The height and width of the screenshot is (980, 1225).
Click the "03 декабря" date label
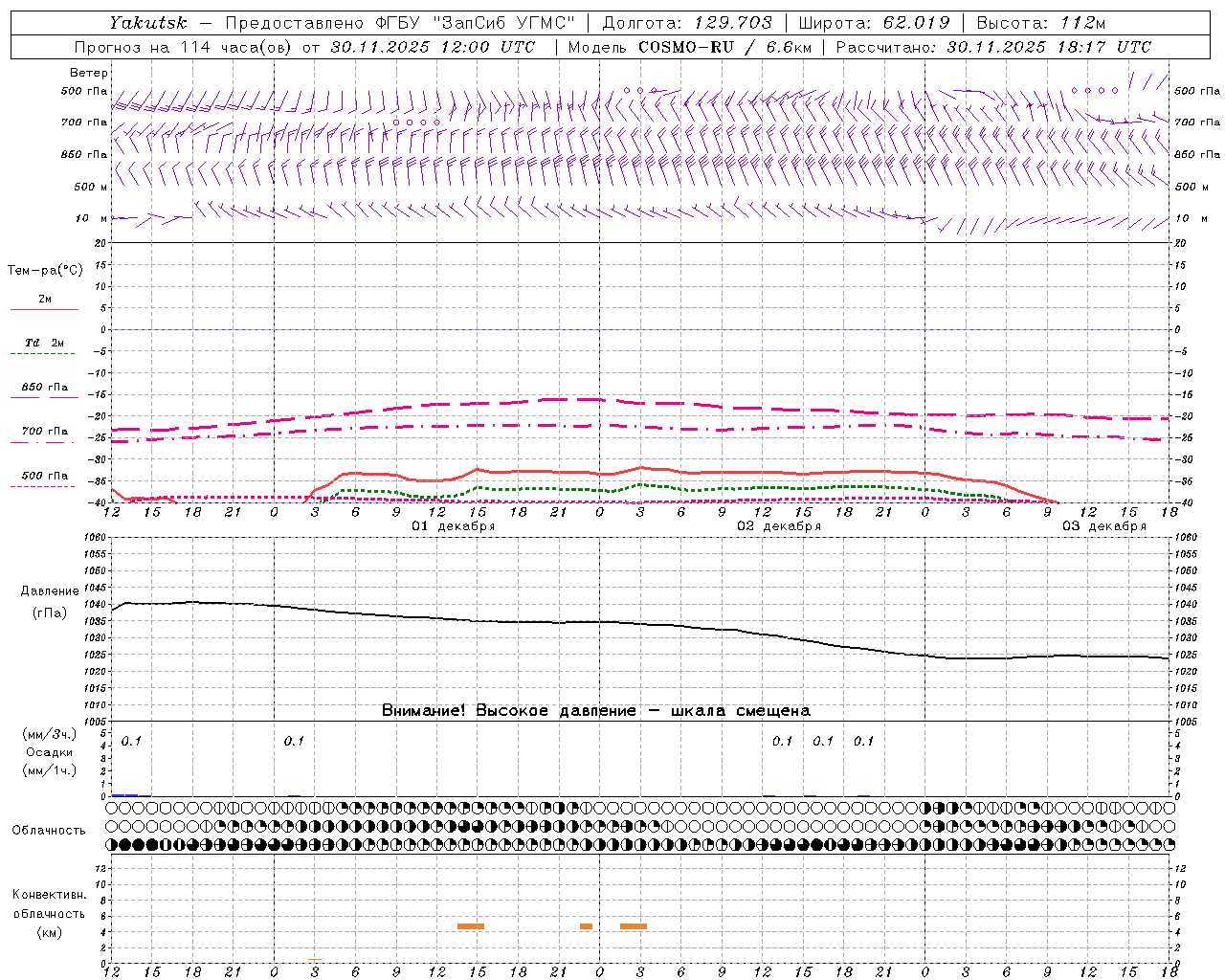click(1104, 526)
